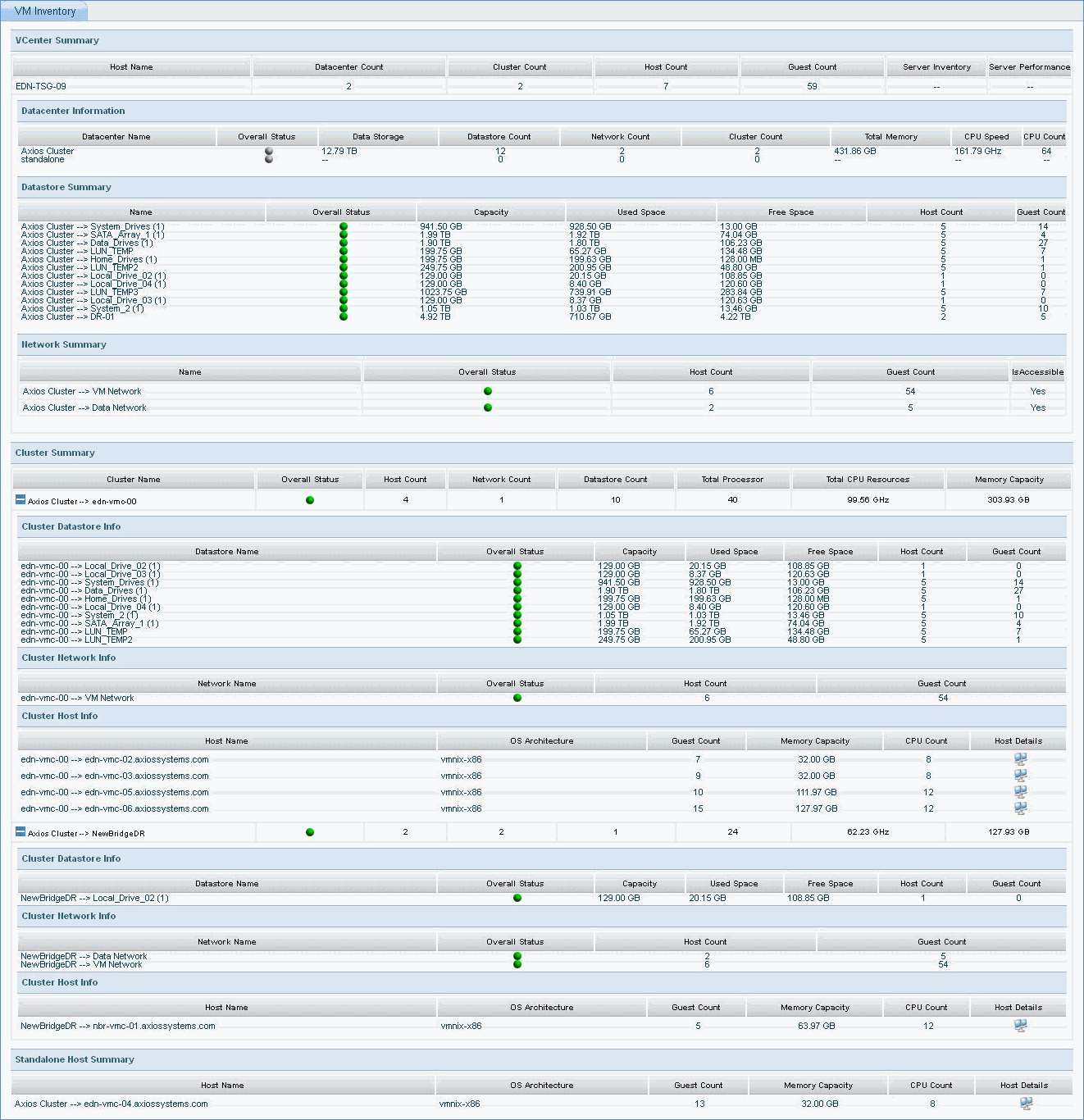Open the NewBridgeDR --> Data Network link
The width and height of the screenshot is (1084, 1120).
pyautogui.click(x=84, y=956)
